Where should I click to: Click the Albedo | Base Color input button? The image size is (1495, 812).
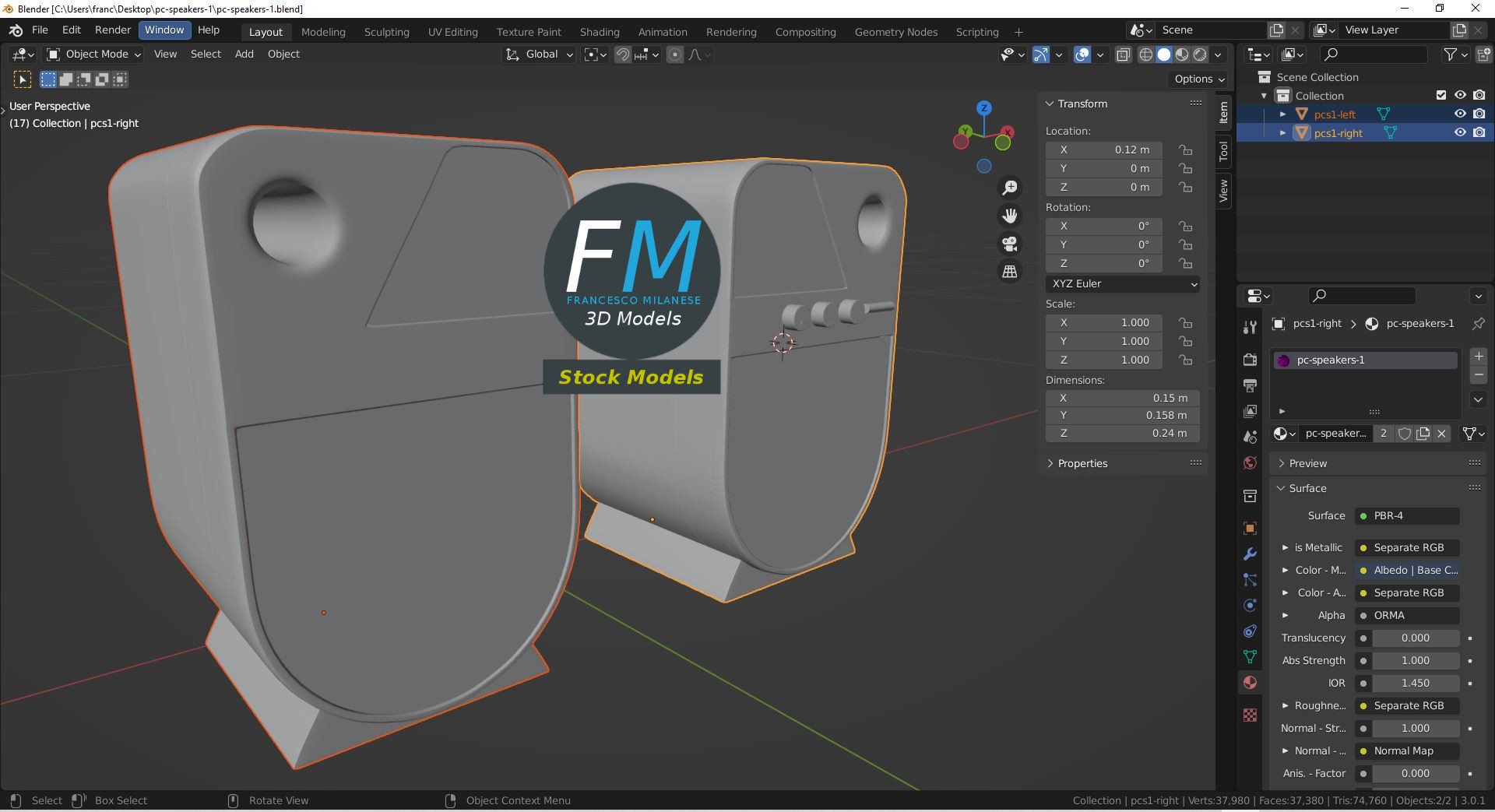(1407, 571)
